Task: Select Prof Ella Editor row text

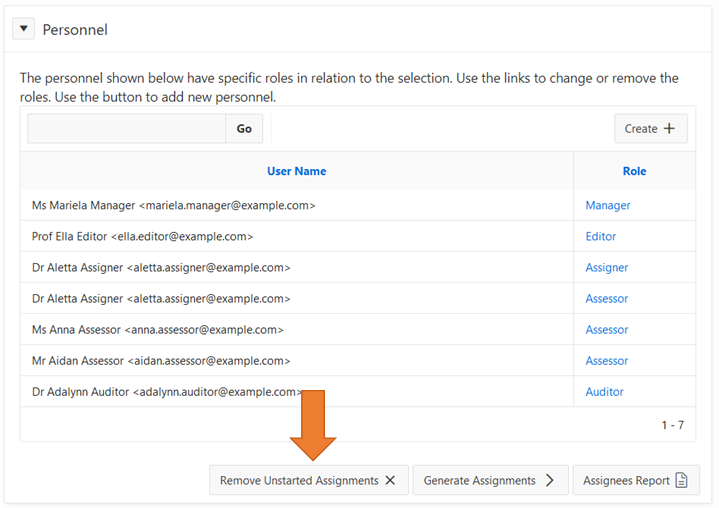Action: click(x=142, y=237)
